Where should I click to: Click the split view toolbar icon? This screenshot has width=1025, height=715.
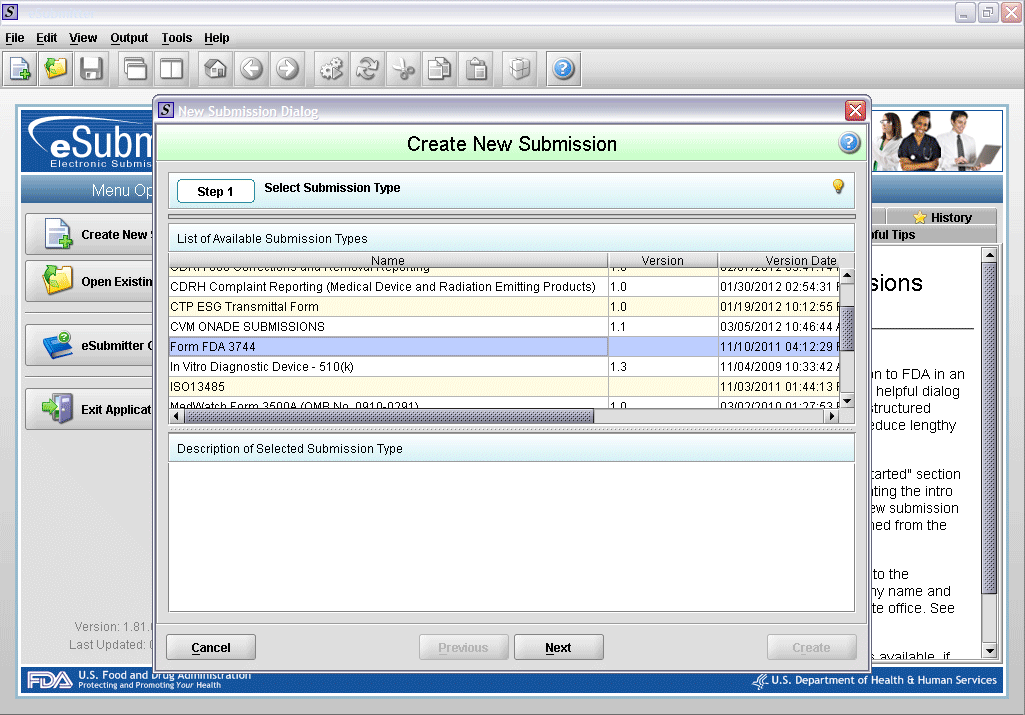point(171,69)
